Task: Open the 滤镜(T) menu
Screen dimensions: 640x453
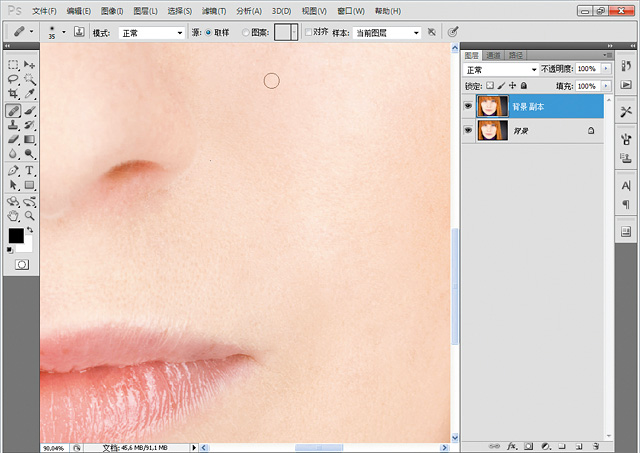Action: [214, 11]
